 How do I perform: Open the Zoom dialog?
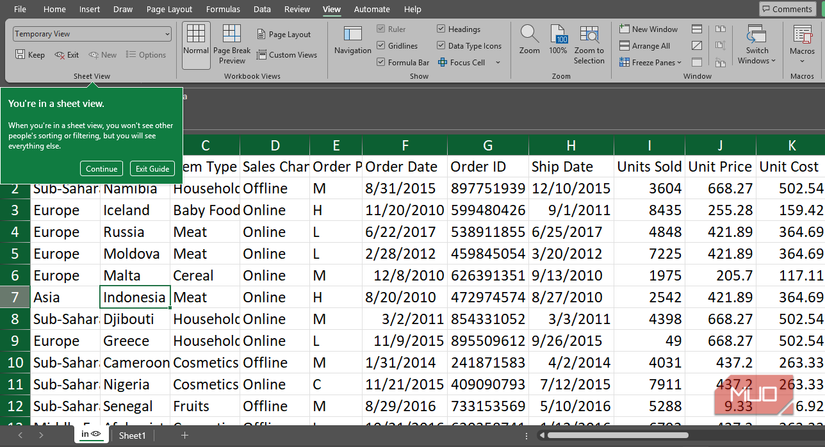point(529,40)
